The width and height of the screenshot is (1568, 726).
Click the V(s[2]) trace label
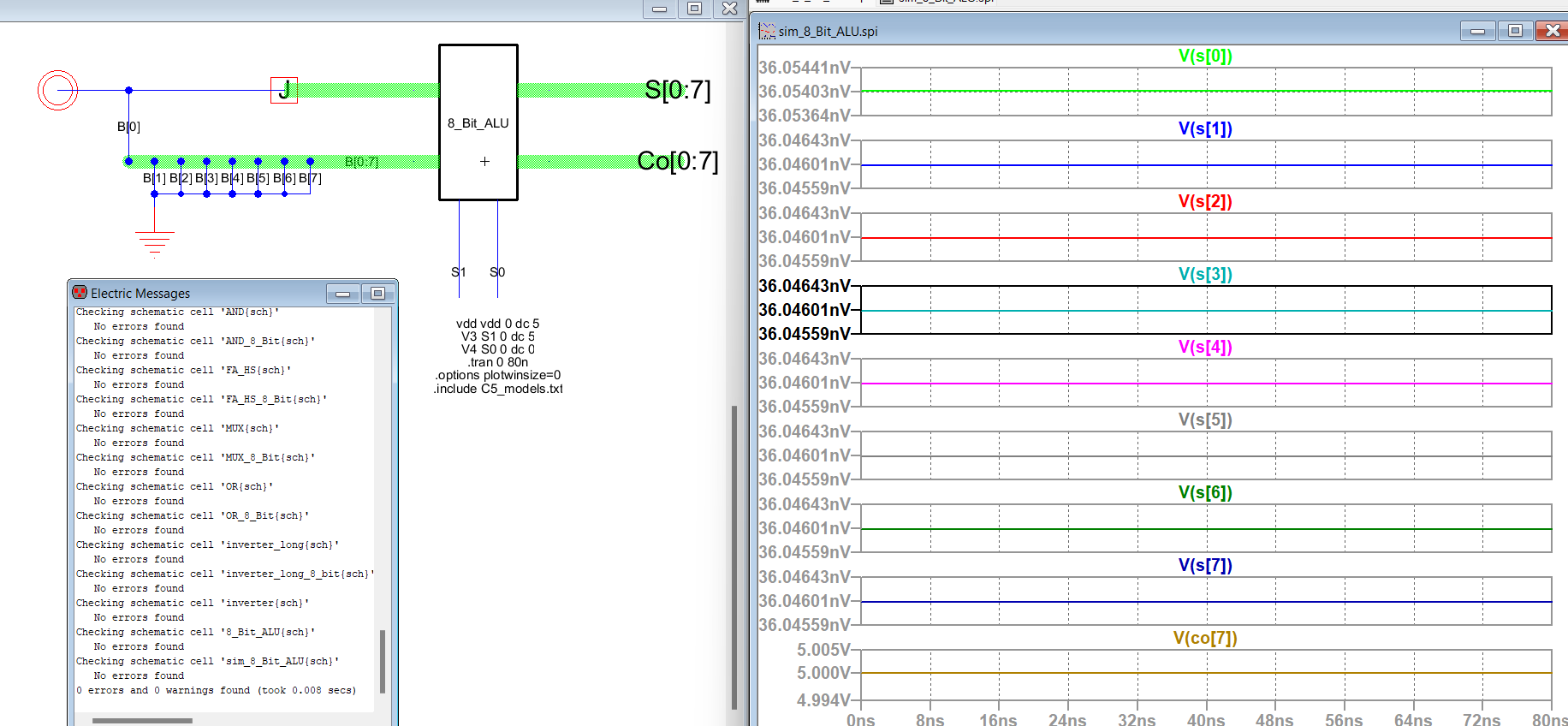pos(1205,201)
